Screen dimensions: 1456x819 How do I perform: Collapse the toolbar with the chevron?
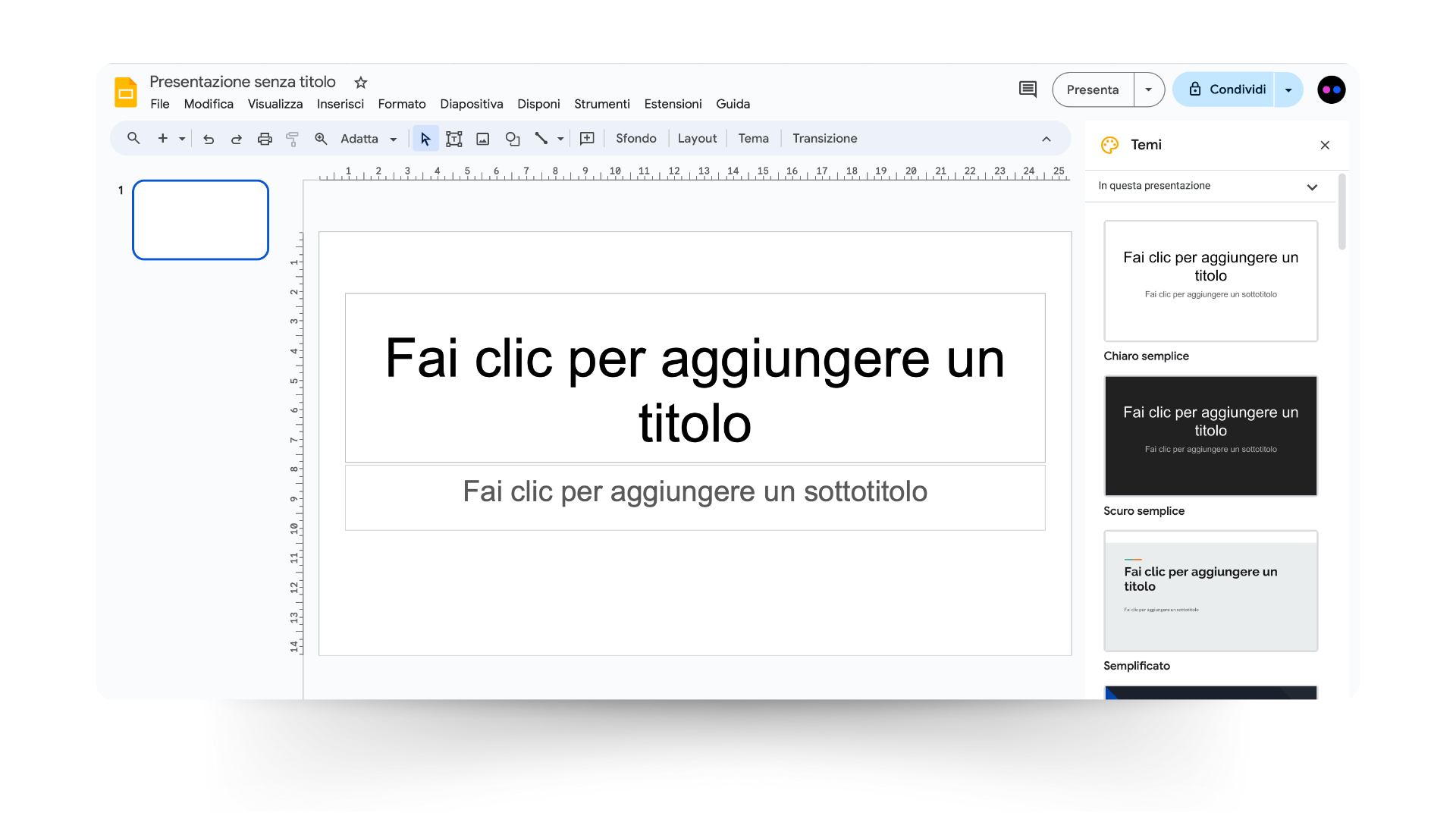[x=1046, y=139]
